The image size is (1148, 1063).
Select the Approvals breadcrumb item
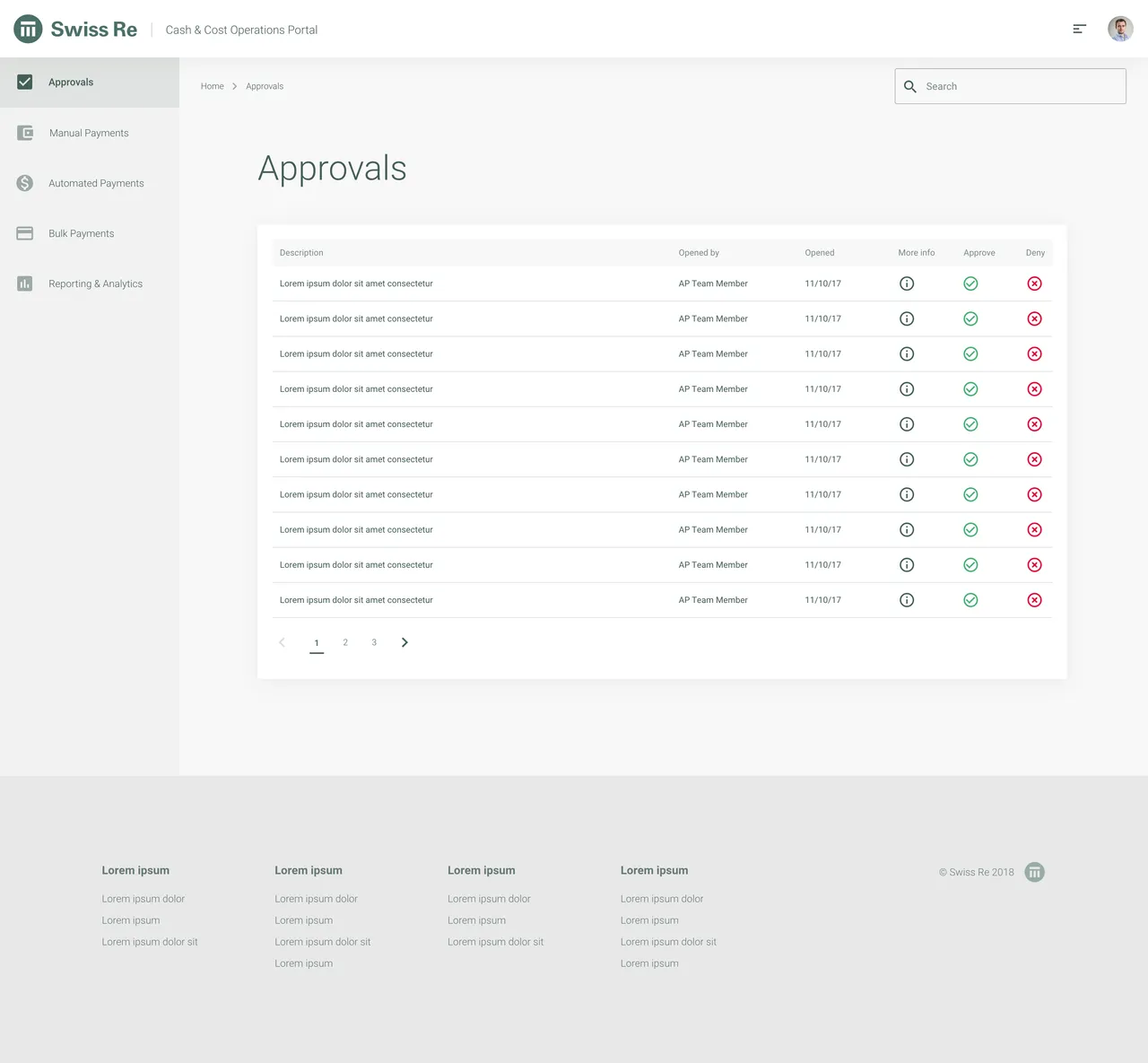[265, 86]
